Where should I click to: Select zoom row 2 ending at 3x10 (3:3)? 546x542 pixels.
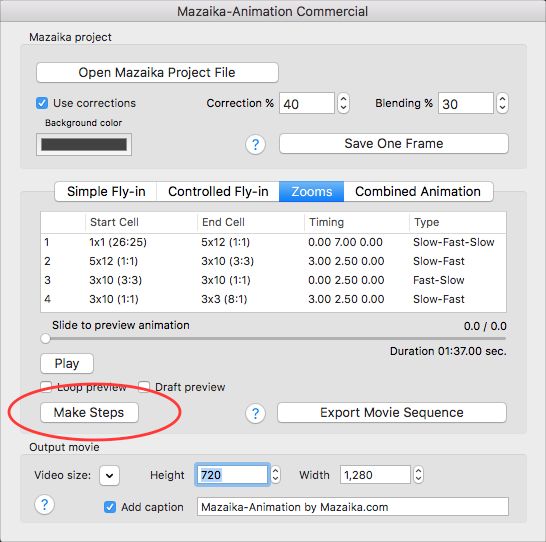pos(273,261)
